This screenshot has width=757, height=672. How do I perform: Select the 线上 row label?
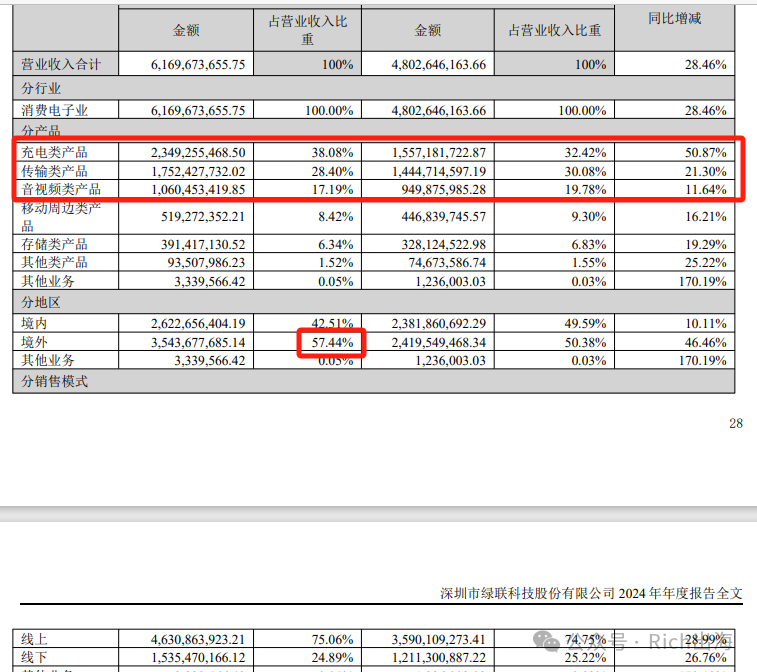34,640
